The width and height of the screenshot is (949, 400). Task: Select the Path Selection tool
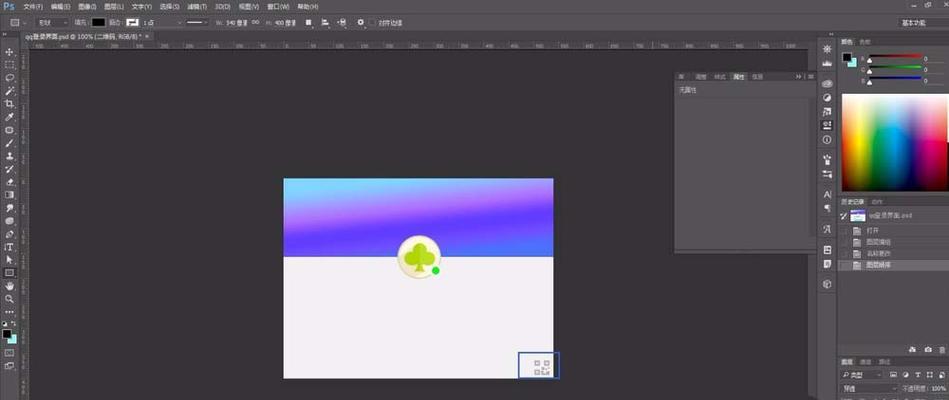point(9,260)
